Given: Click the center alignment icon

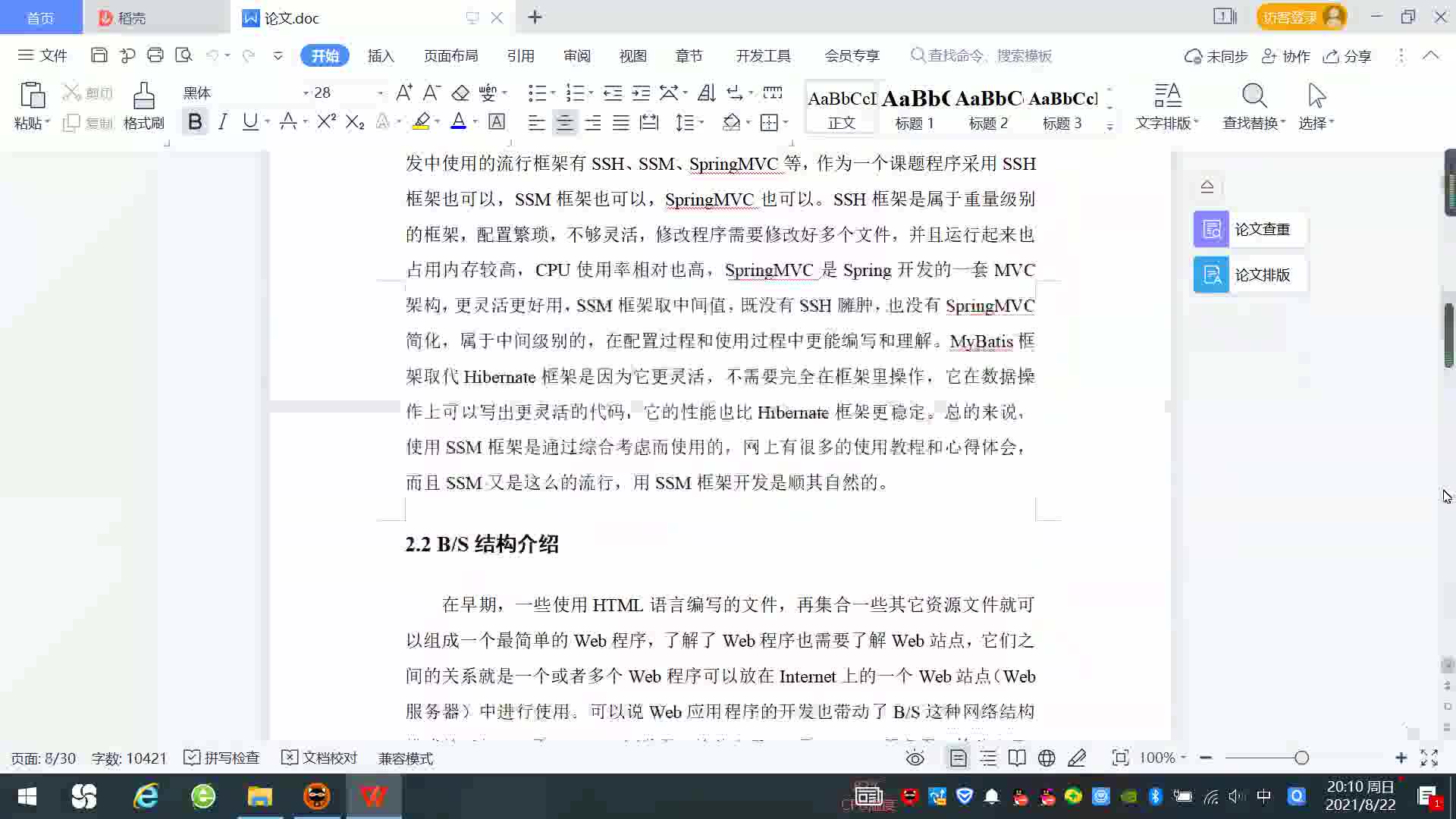Looking at the screenshot, I should (x=564, y=122).
